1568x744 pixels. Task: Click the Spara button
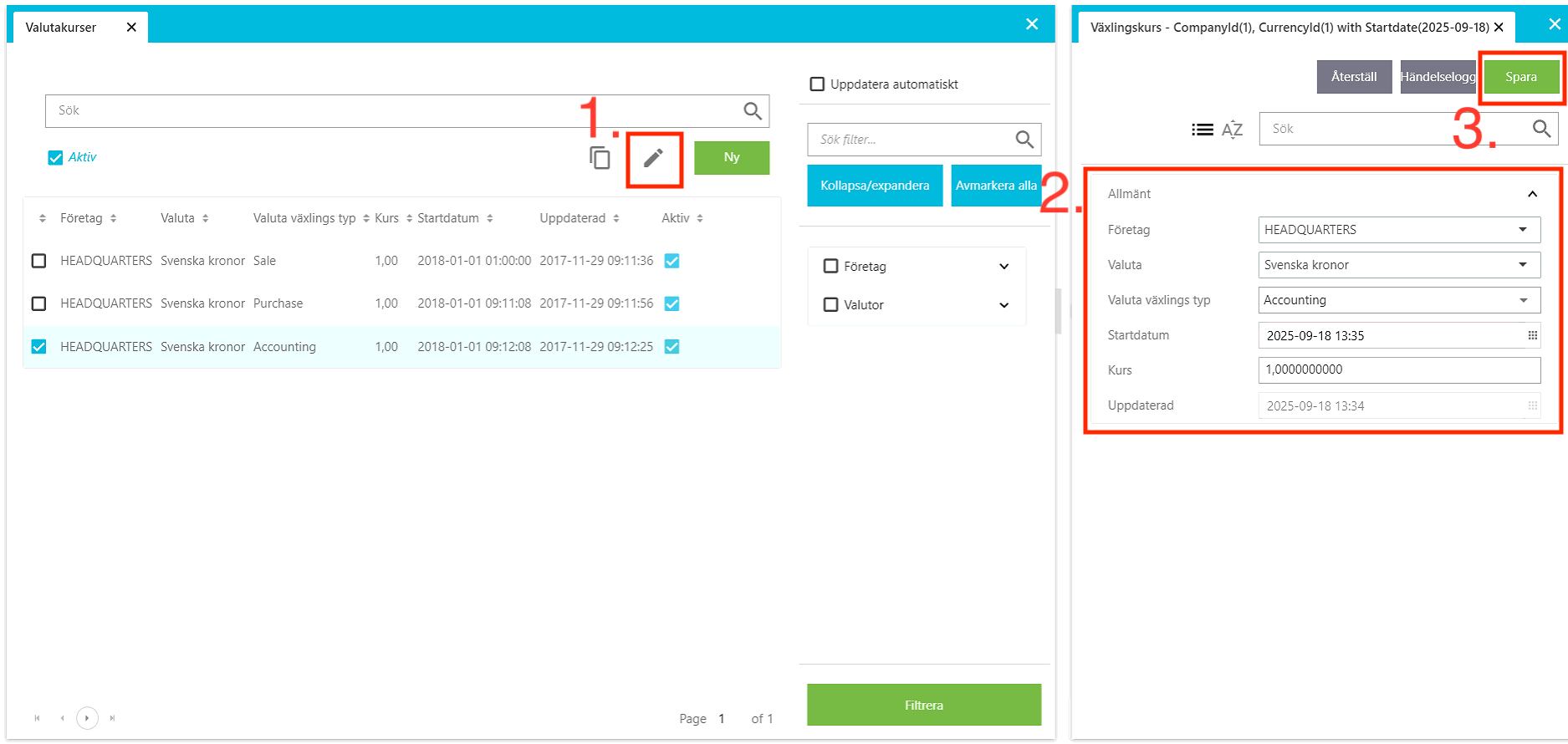(1520, 77)
